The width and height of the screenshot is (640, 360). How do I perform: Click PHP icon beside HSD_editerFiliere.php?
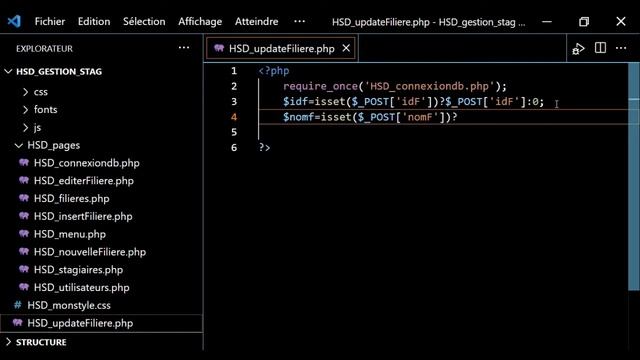[24, 180]
